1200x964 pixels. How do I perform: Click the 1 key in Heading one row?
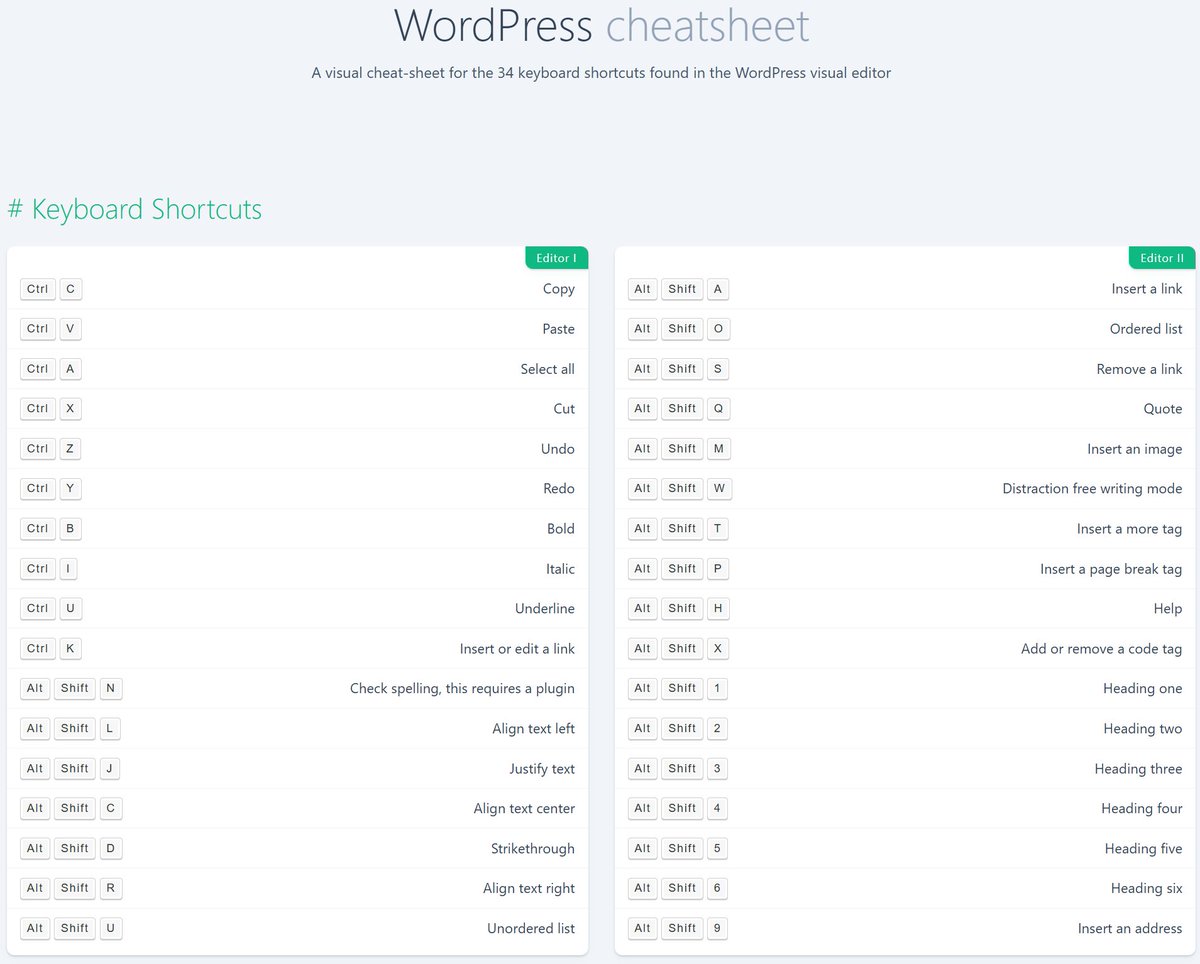point(717,689)
